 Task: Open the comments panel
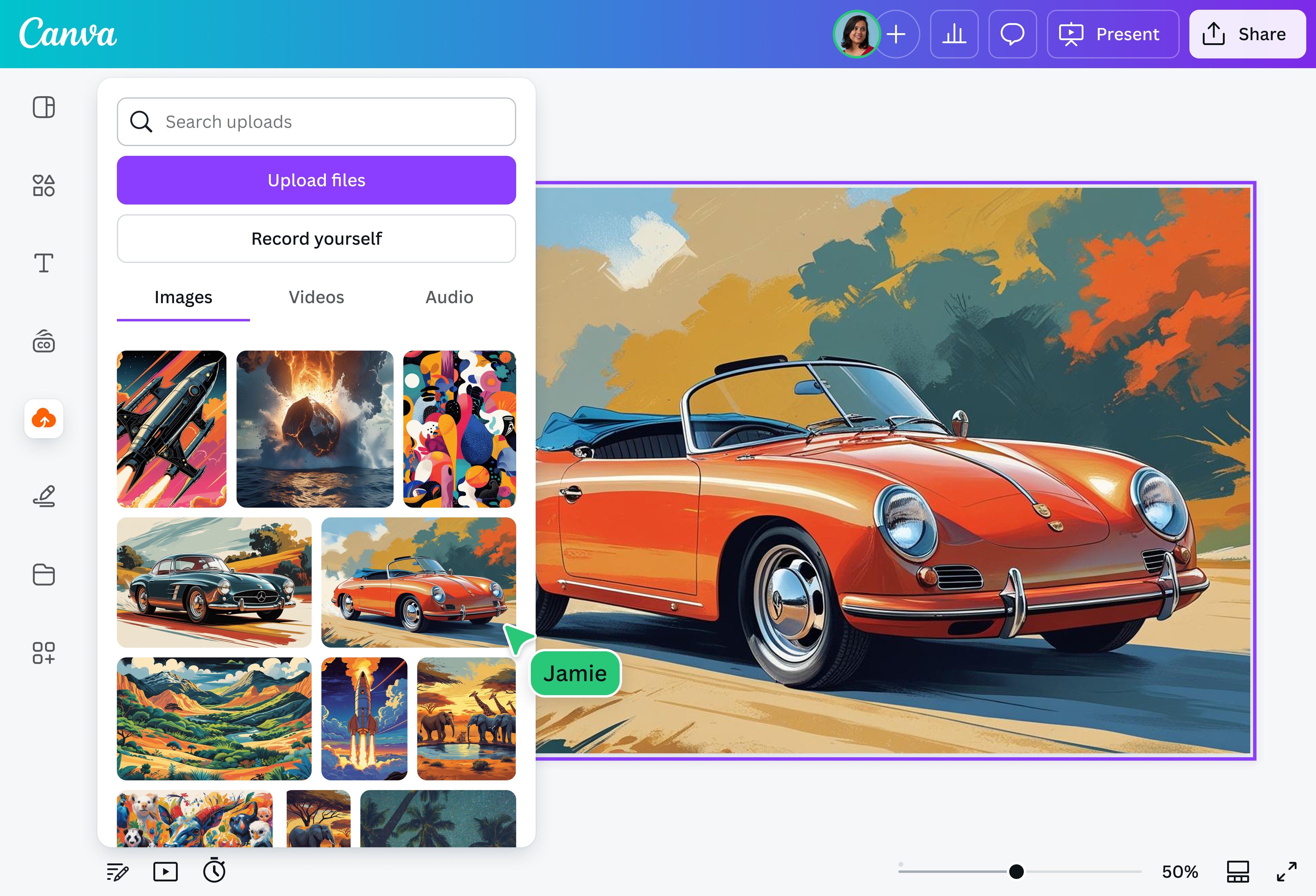click(1013, 34)
